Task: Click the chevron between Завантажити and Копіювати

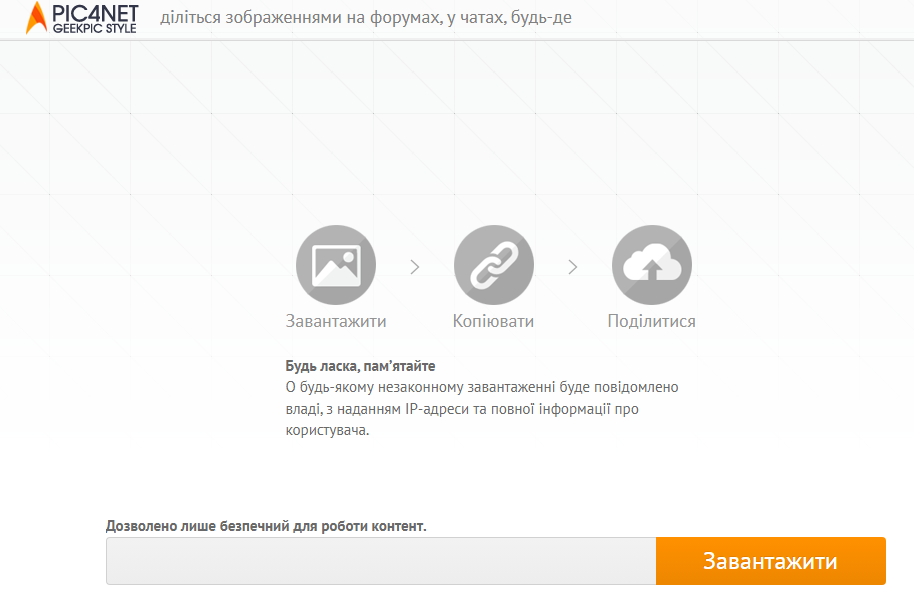Action: tap(415, 267)
